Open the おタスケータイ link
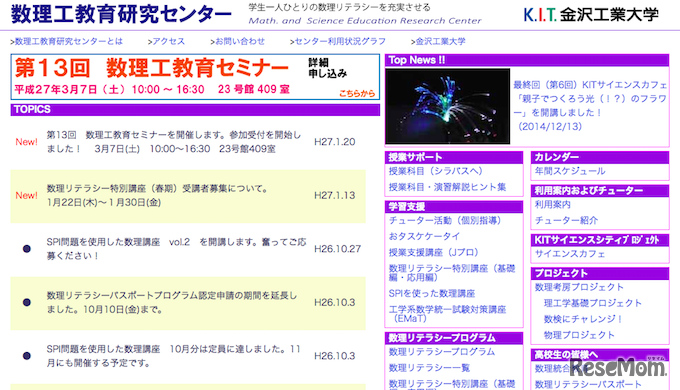Image resolution: width=680 pixels, height=390 pixels. [x=425, y=236]
